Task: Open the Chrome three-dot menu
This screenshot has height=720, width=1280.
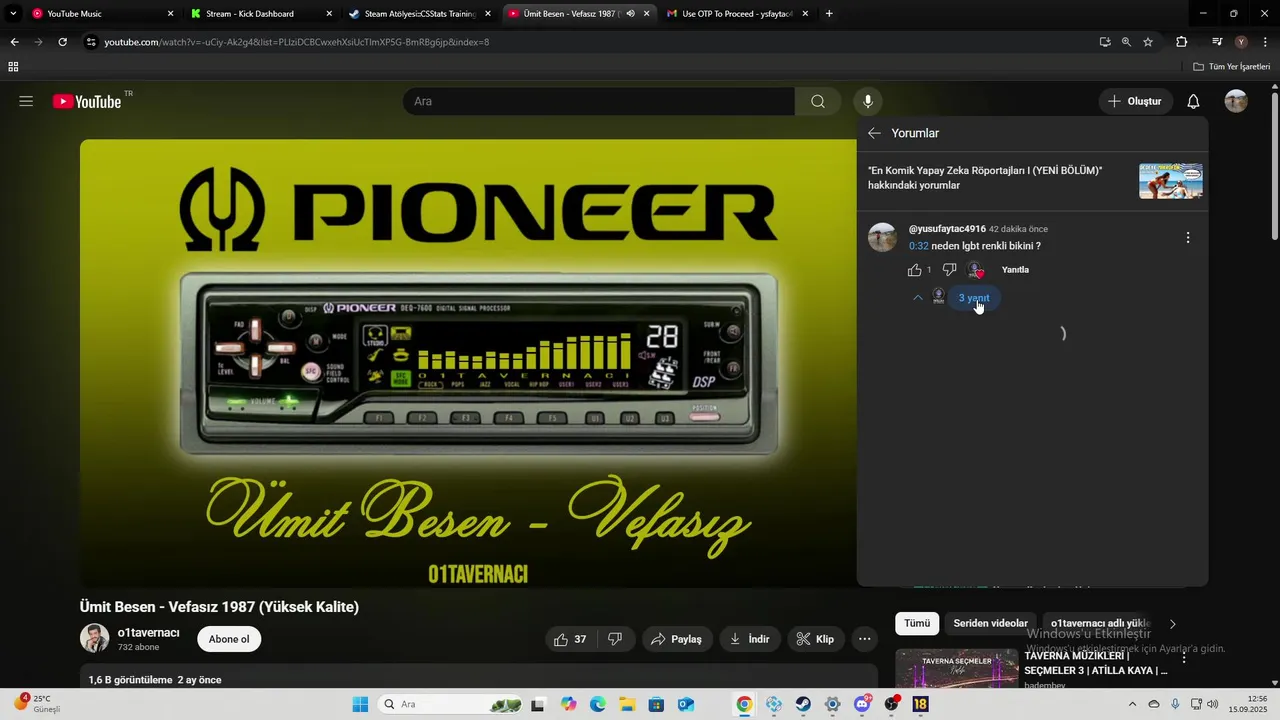Action: (x=1265, y=42)
